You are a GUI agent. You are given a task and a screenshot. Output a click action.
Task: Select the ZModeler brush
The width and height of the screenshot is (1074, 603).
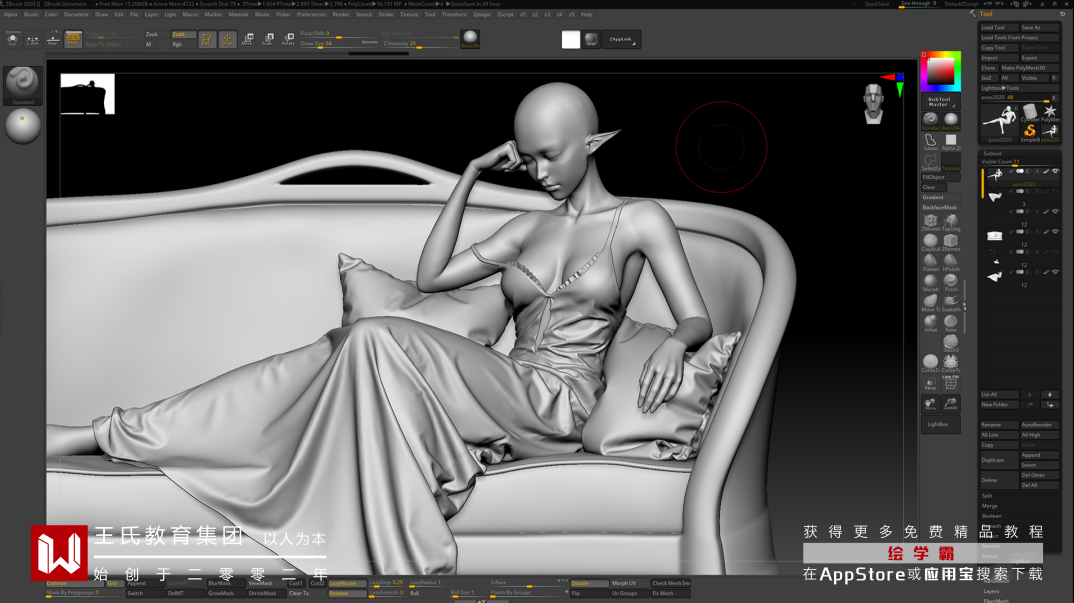pos(930,222)
